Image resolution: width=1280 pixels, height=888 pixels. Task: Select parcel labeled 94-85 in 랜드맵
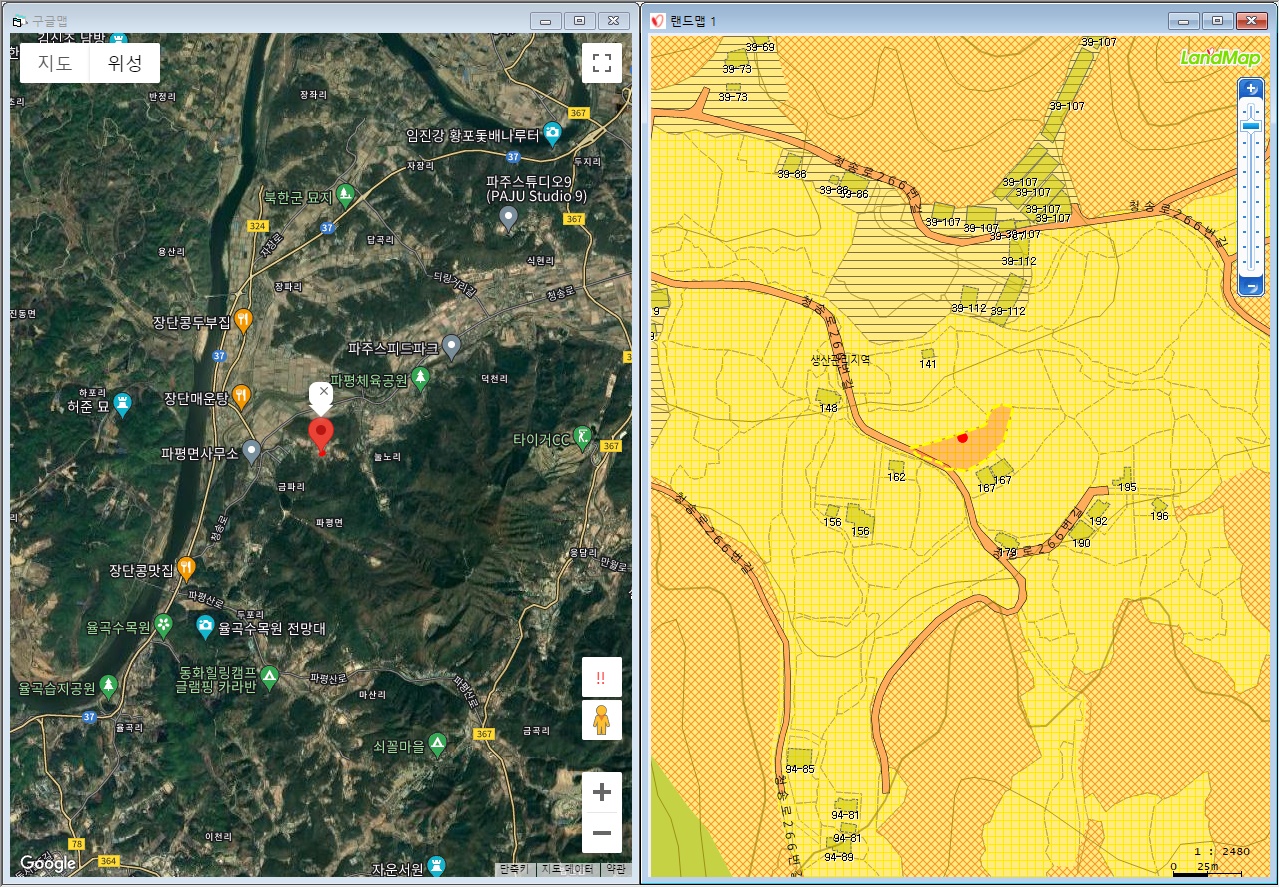click(798, 757)
